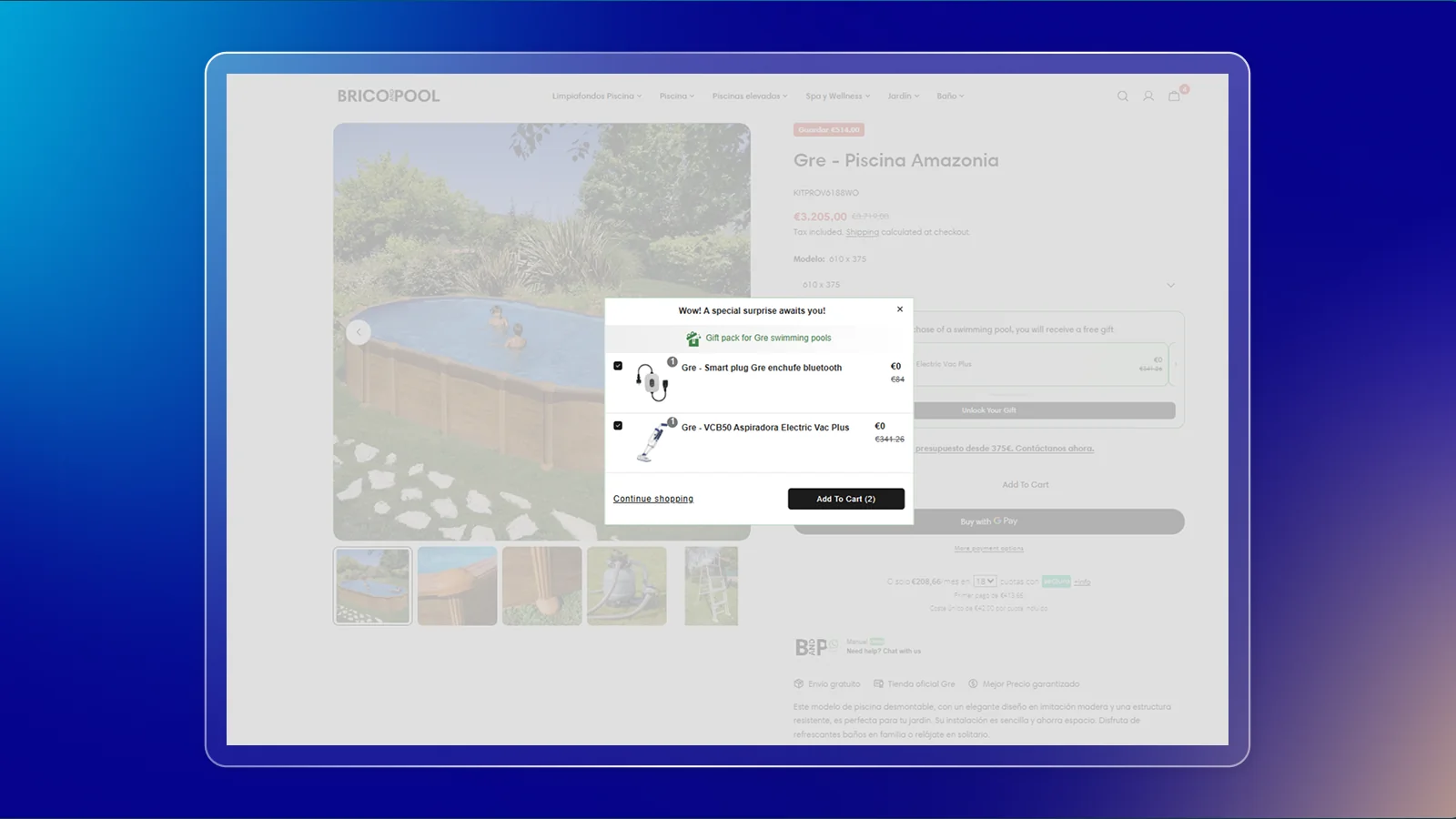The height and width of the screenshot is (819, 1456).
Task: Click the next gift arrow chevron
Action: point(1176,364)
